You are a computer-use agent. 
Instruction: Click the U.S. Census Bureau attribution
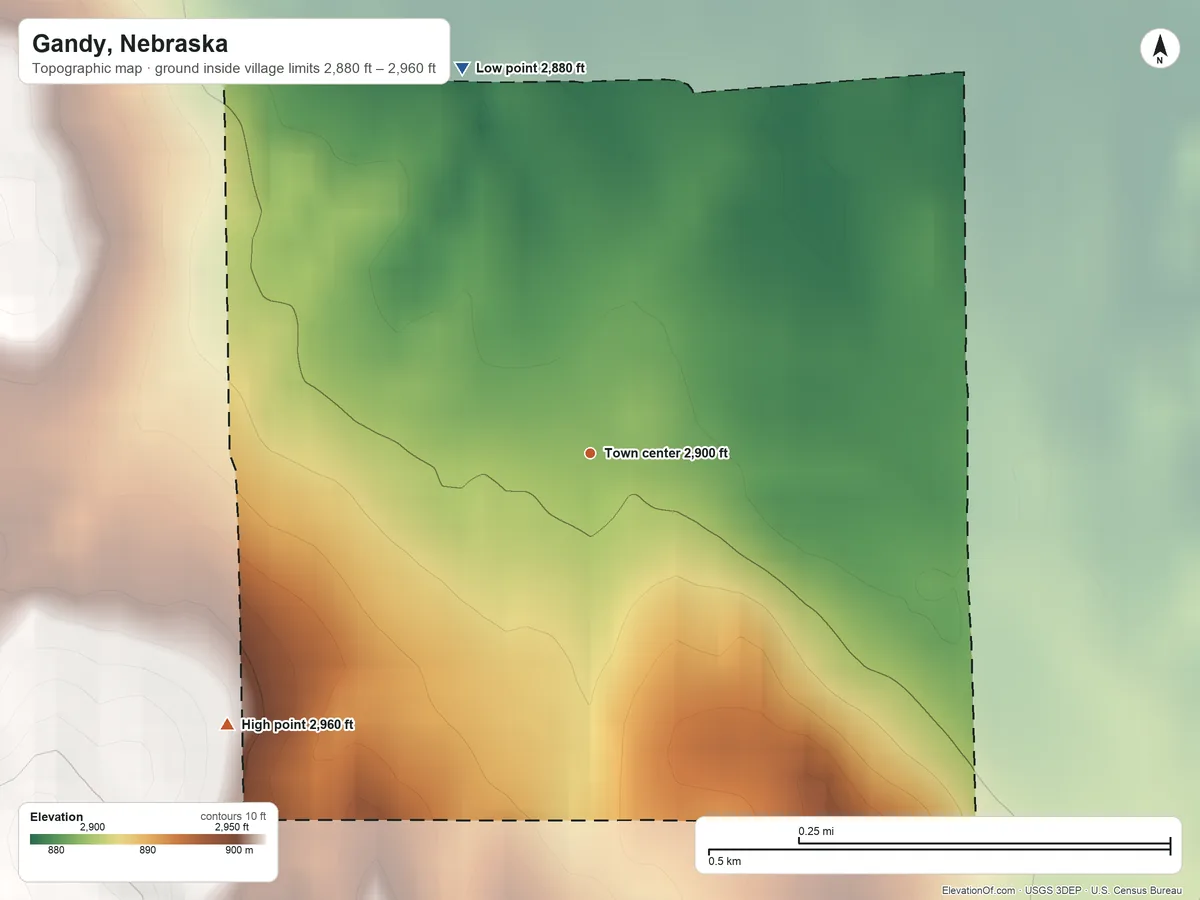(x=1138, y=890)
